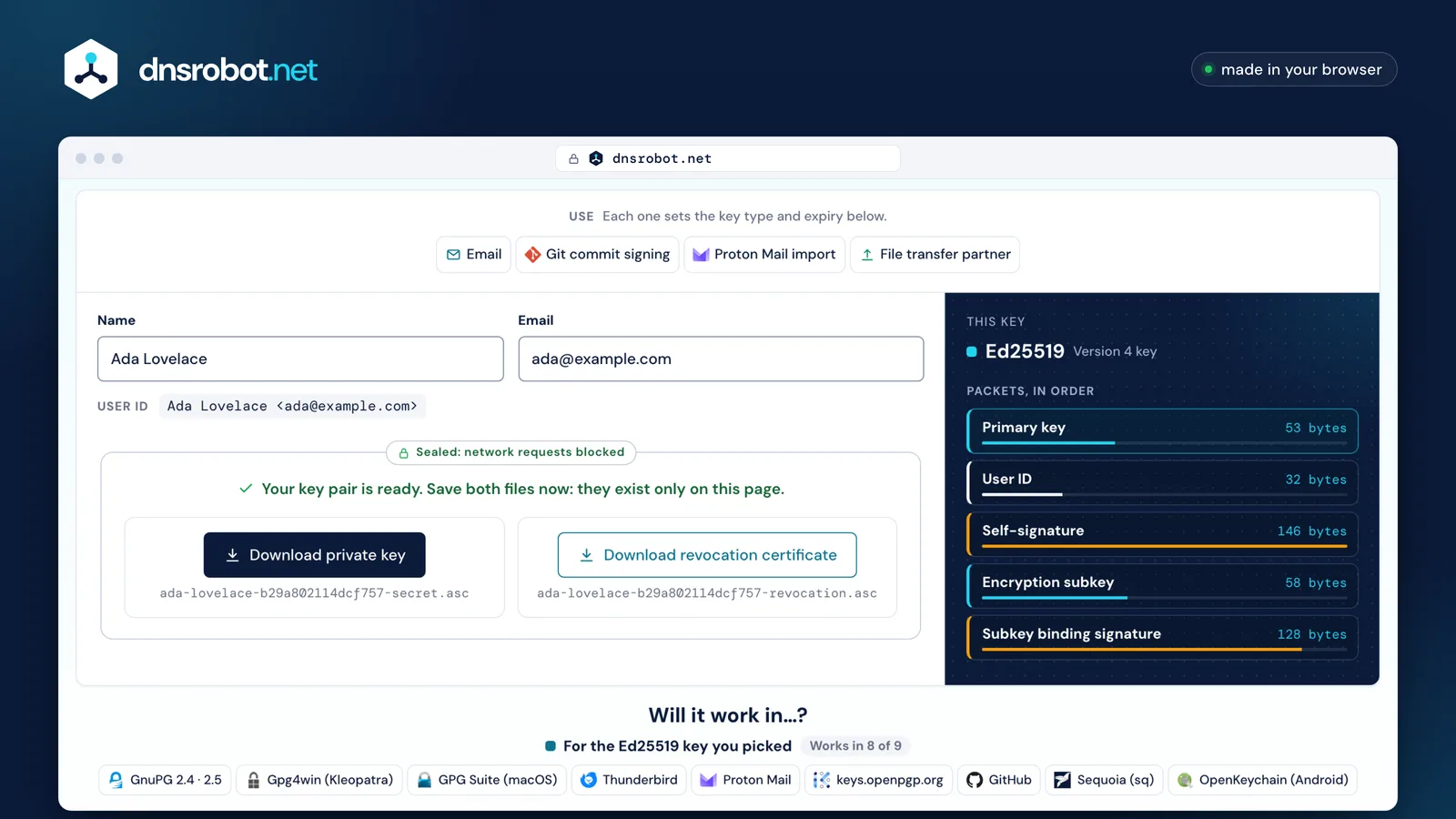Expand the Self-signature packet row
Viewport: 1456px width, 819px height.
1162,534
